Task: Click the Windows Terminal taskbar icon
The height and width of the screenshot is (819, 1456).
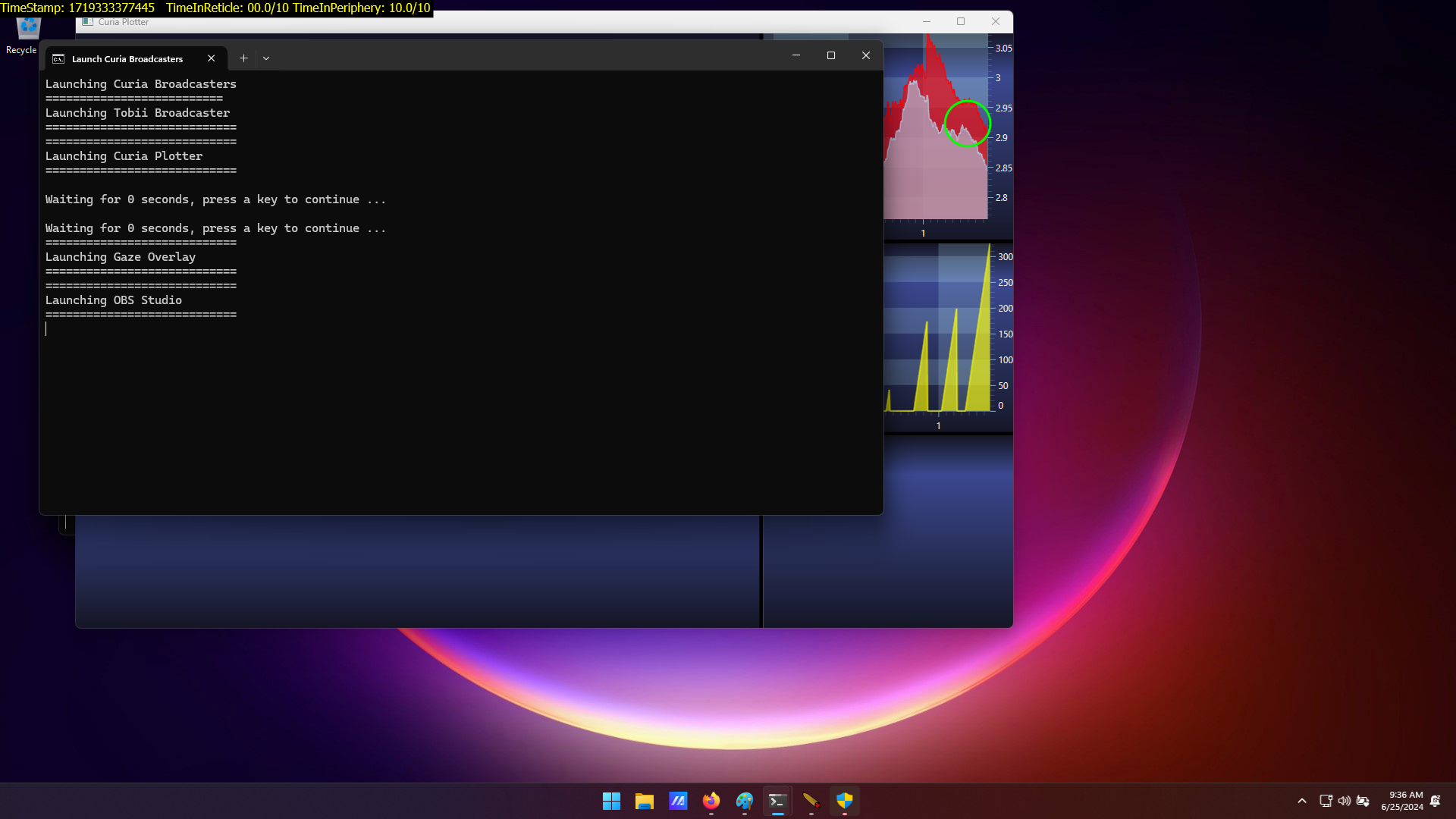Action: [x=777, y=801]
